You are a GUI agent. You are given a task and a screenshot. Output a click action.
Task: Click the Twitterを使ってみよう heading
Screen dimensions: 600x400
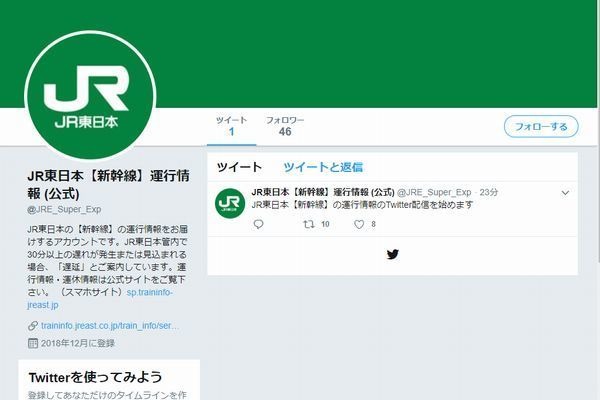[x=96, y=377]
